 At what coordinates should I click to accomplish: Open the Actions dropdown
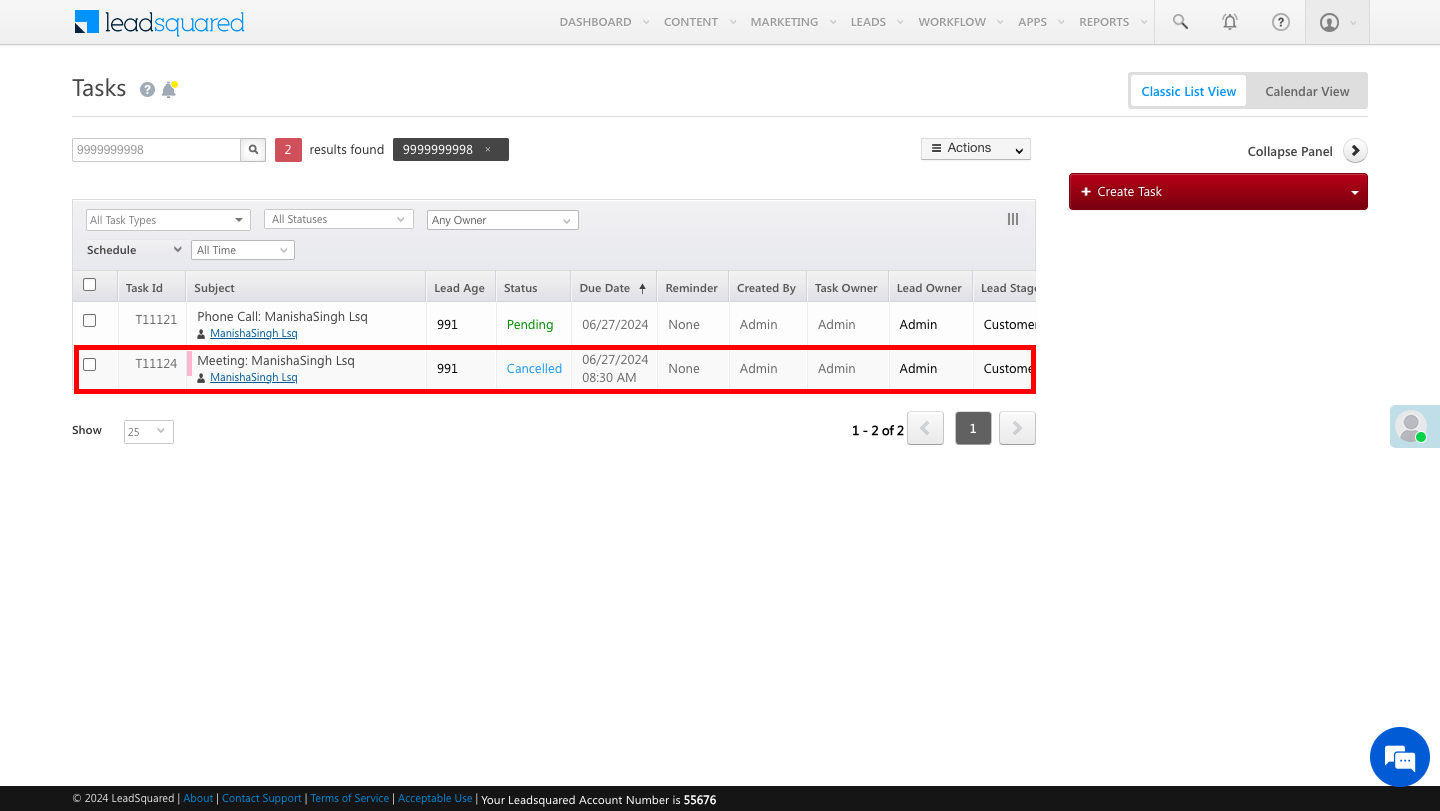point(976,149)
